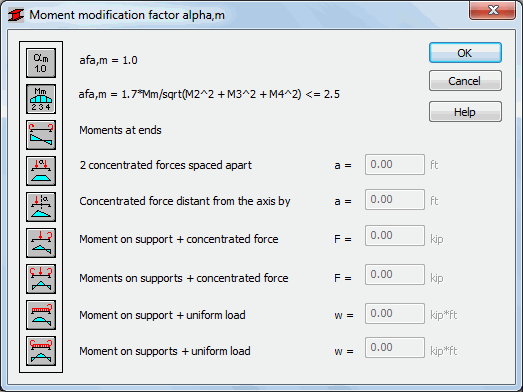Click the 'a' field for force distant from axis

(395, 200)
